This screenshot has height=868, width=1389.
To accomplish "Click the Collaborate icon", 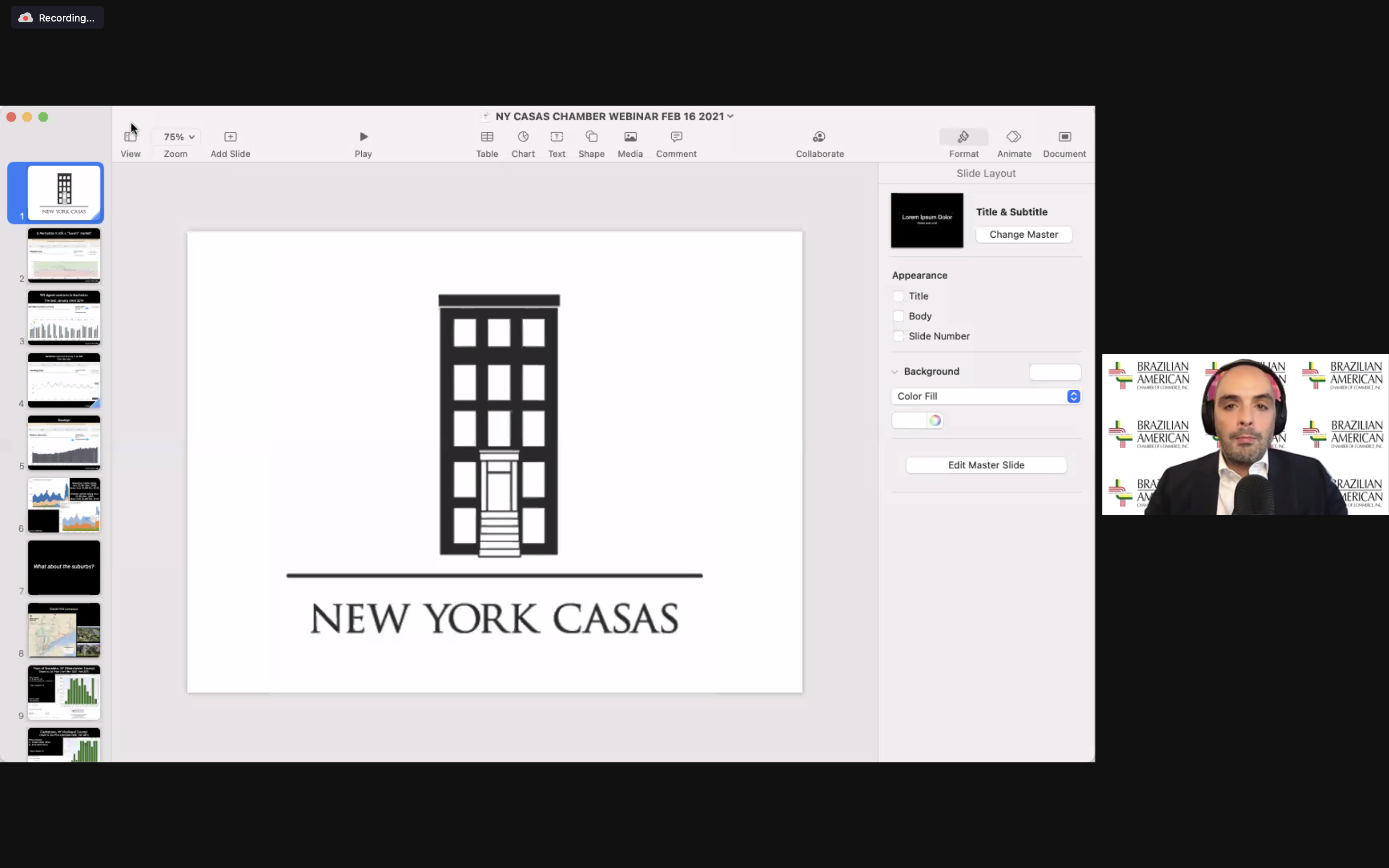I will (819, 137).
